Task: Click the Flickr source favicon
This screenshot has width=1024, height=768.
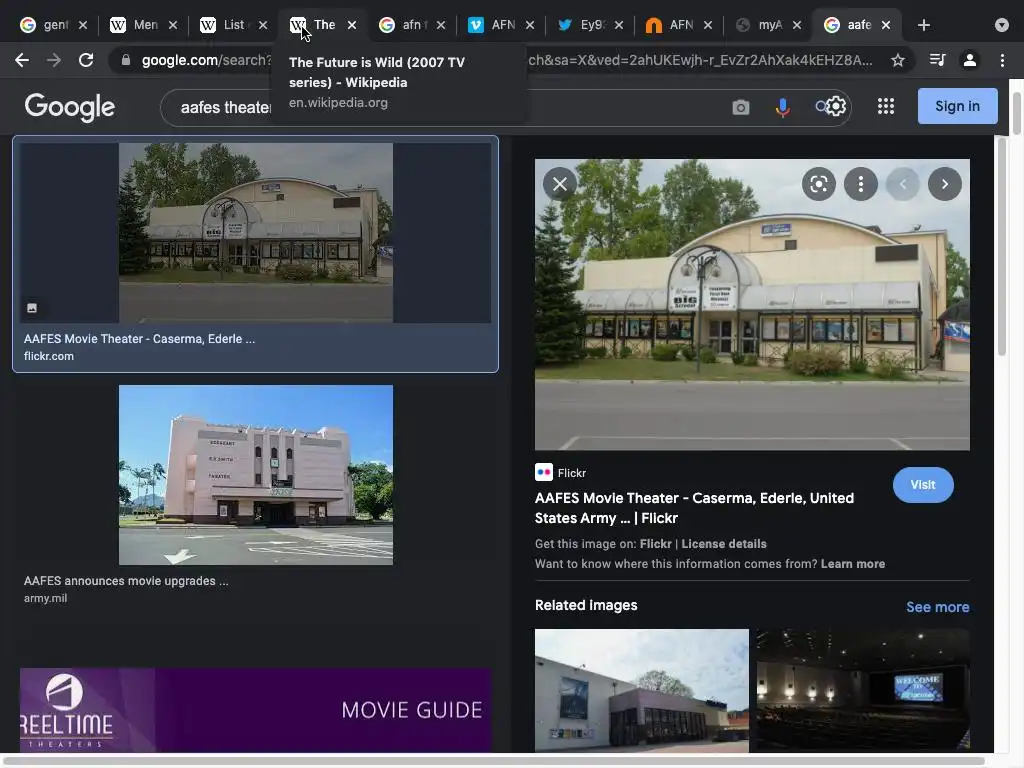Action: tap(543, 472)
